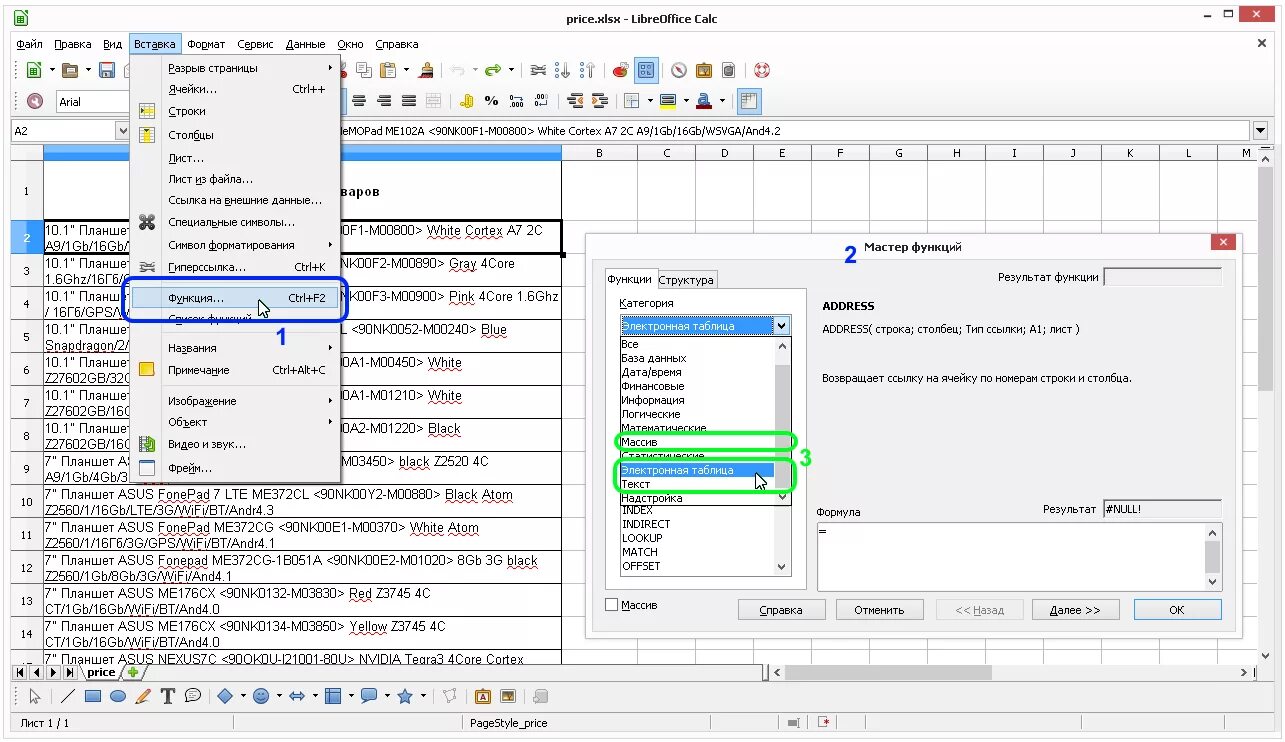This screenshot has width=1285, height=742.
Task: Click the font color A swatch
Action: point(704,101)
